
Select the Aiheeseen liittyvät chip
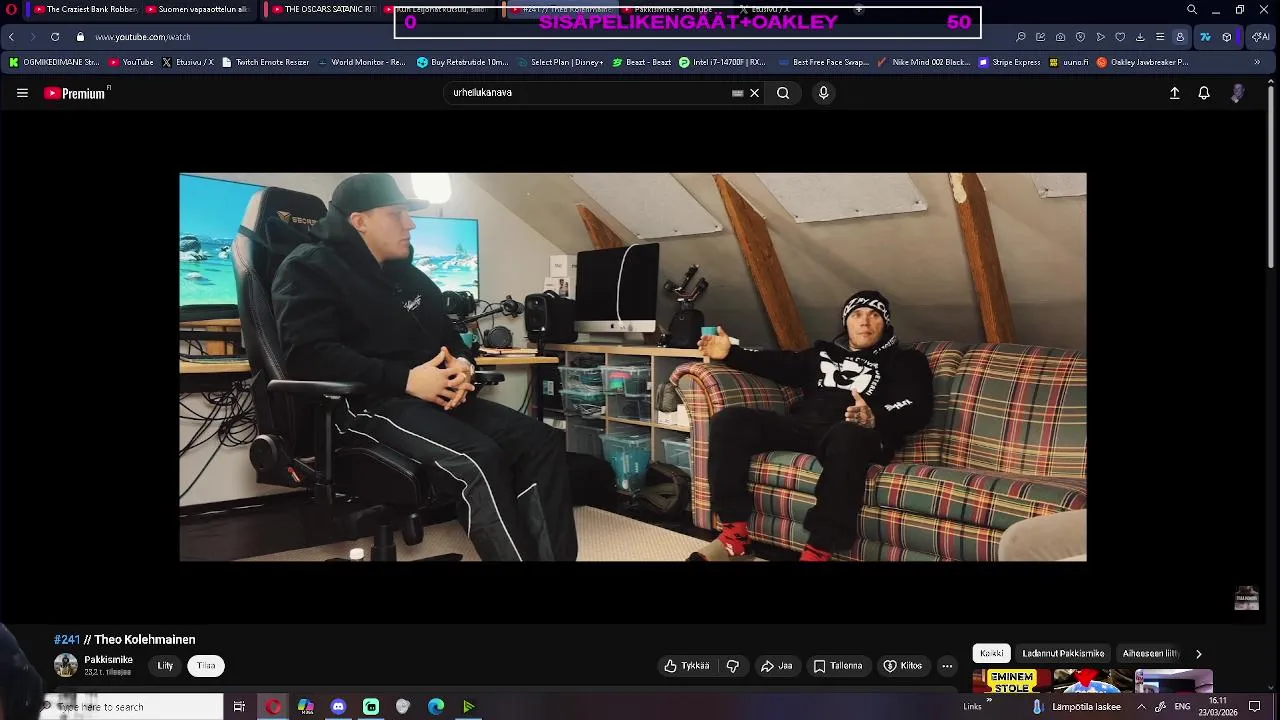(1151, 653)
